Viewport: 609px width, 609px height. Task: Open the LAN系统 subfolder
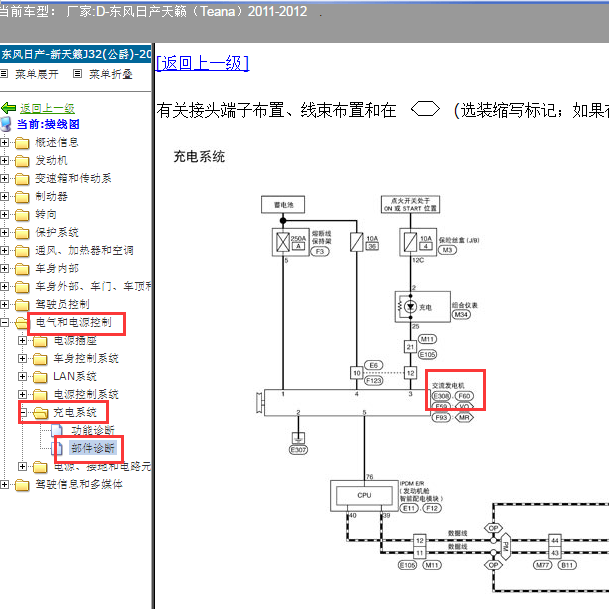pos(75,376)
